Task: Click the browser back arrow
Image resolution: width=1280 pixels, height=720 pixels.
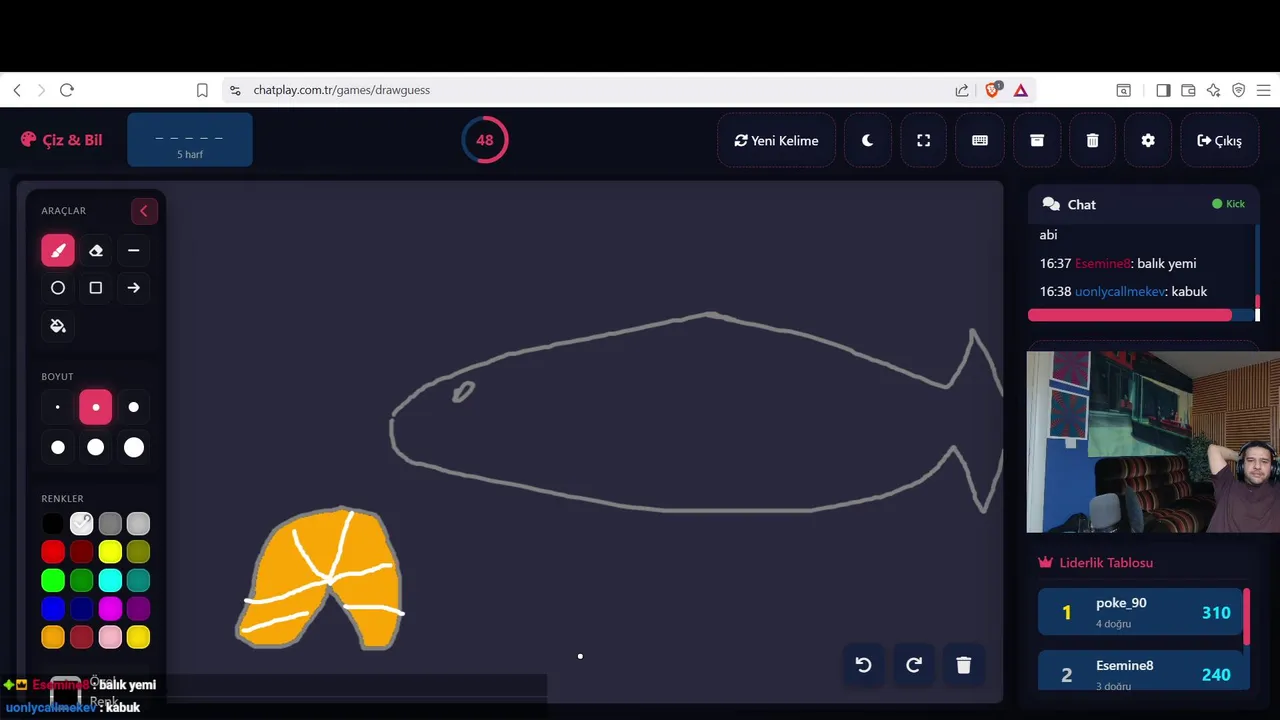Action: point(17,90)
